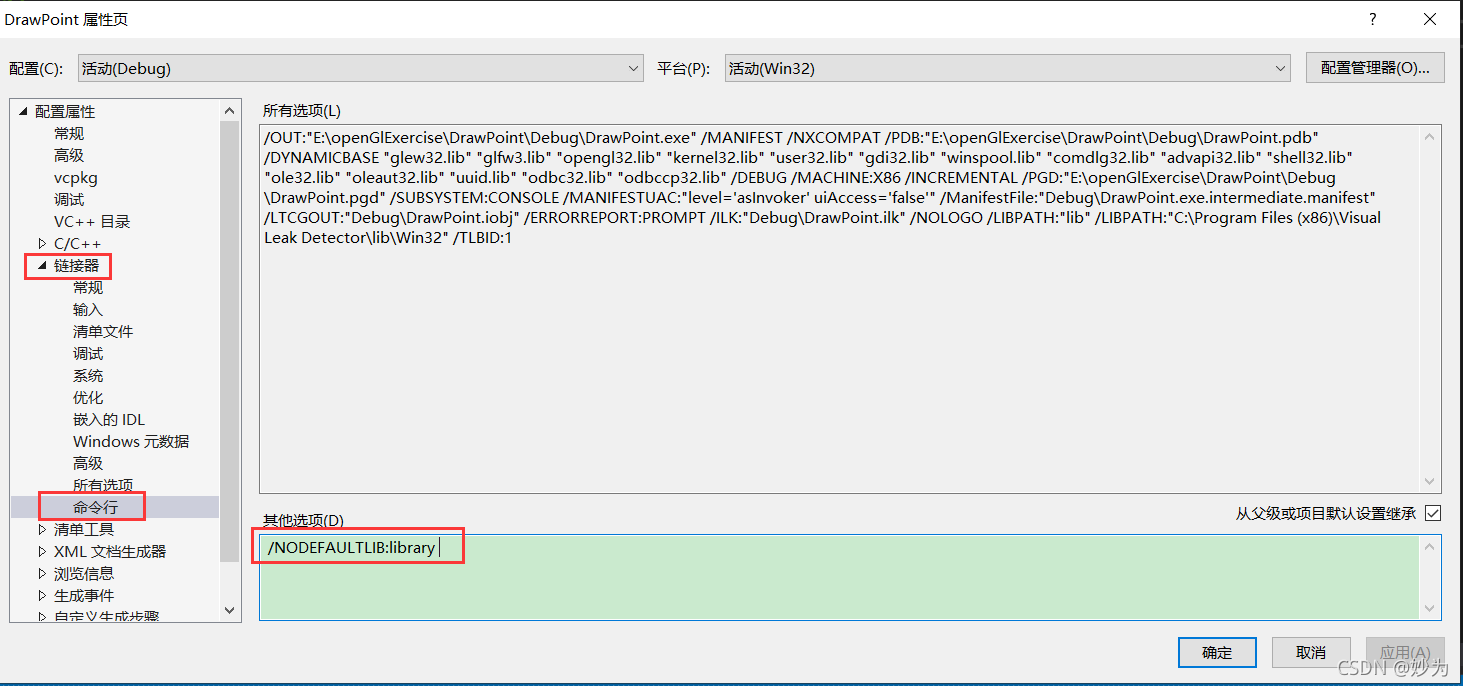The image size is (1463, 686).
Task: Click the help question mark icon
Action: [1373, 19]
